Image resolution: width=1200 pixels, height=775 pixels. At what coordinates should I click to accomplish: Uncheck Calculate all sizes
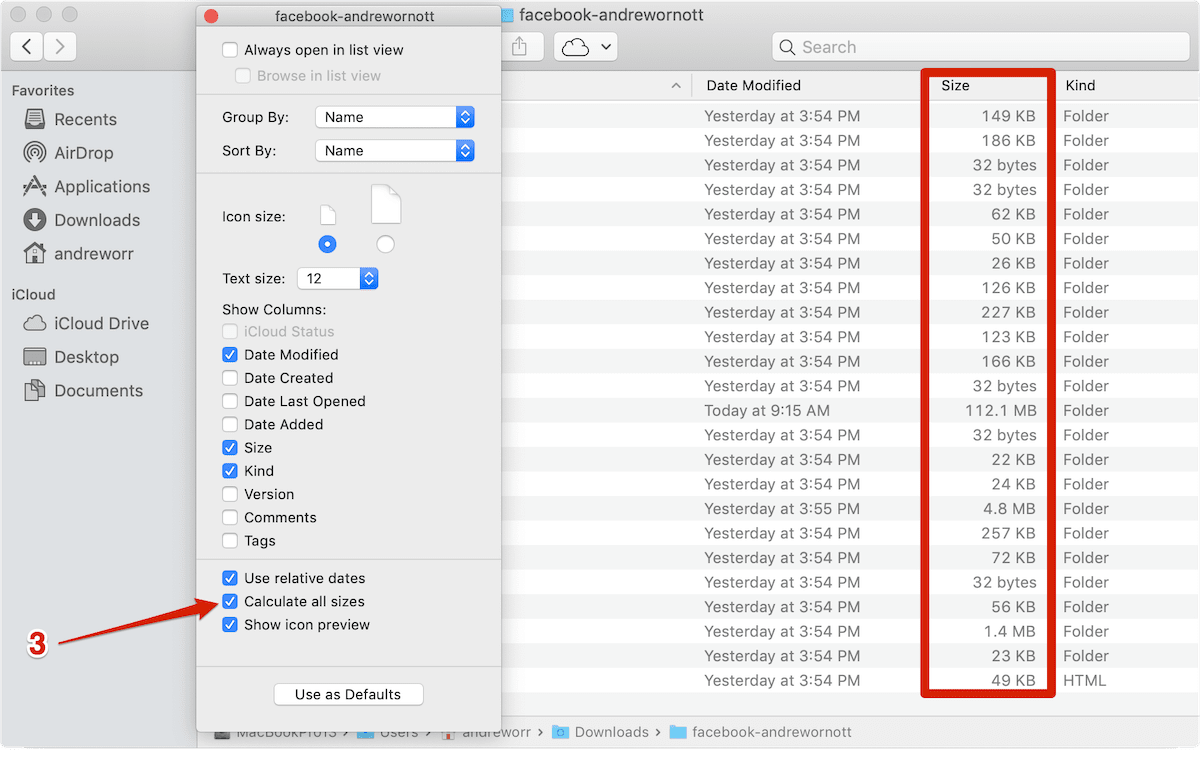[231, 601]
